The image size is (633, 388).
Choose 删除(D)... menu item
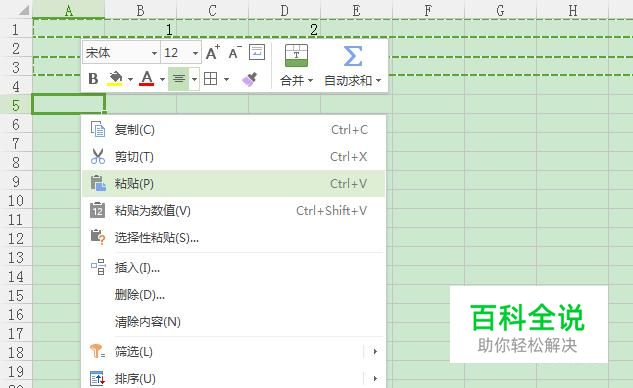(233, 294)
